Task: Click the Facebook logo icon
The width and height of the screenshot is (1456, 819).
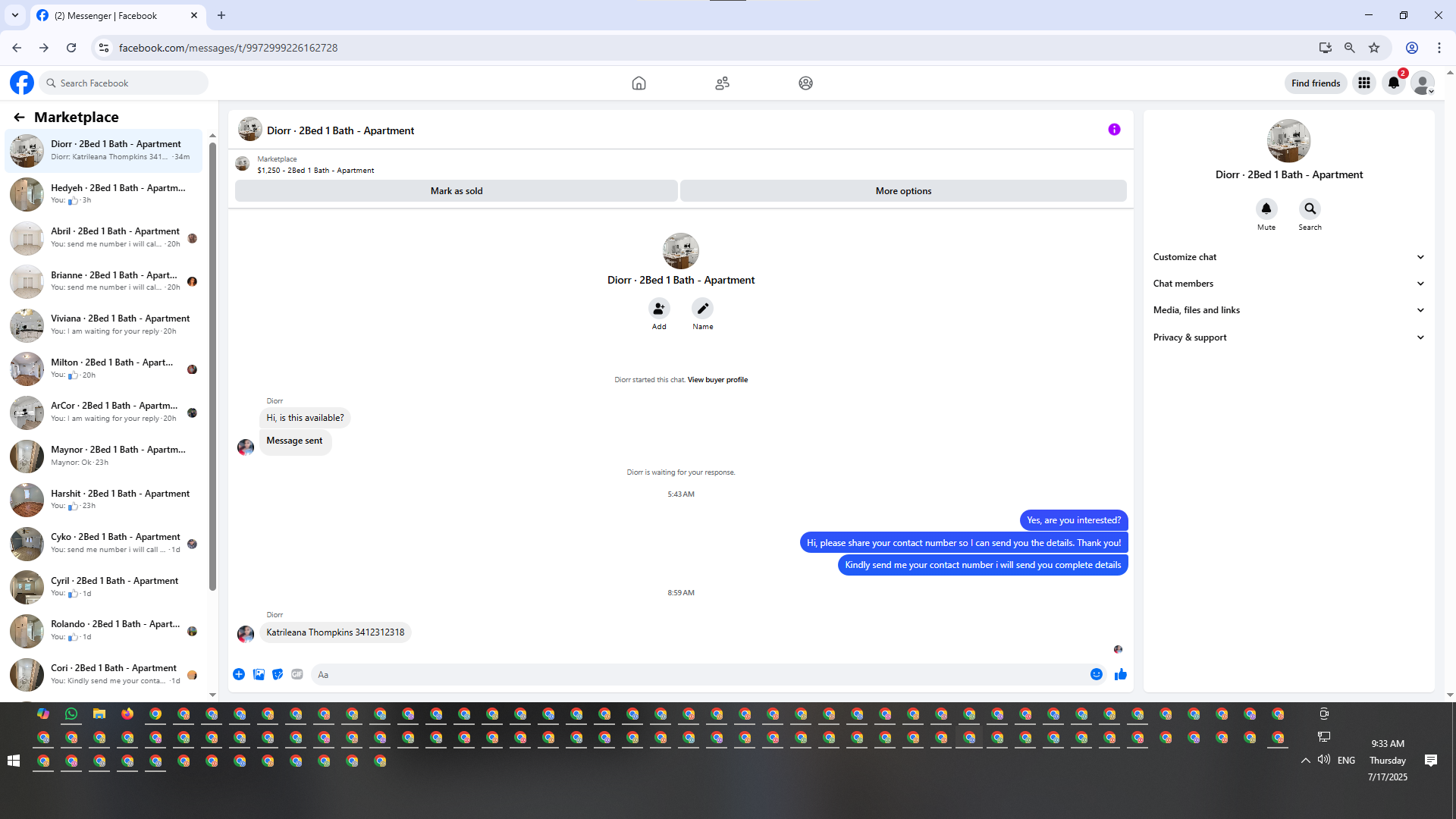Action: [x=22, y=83]
